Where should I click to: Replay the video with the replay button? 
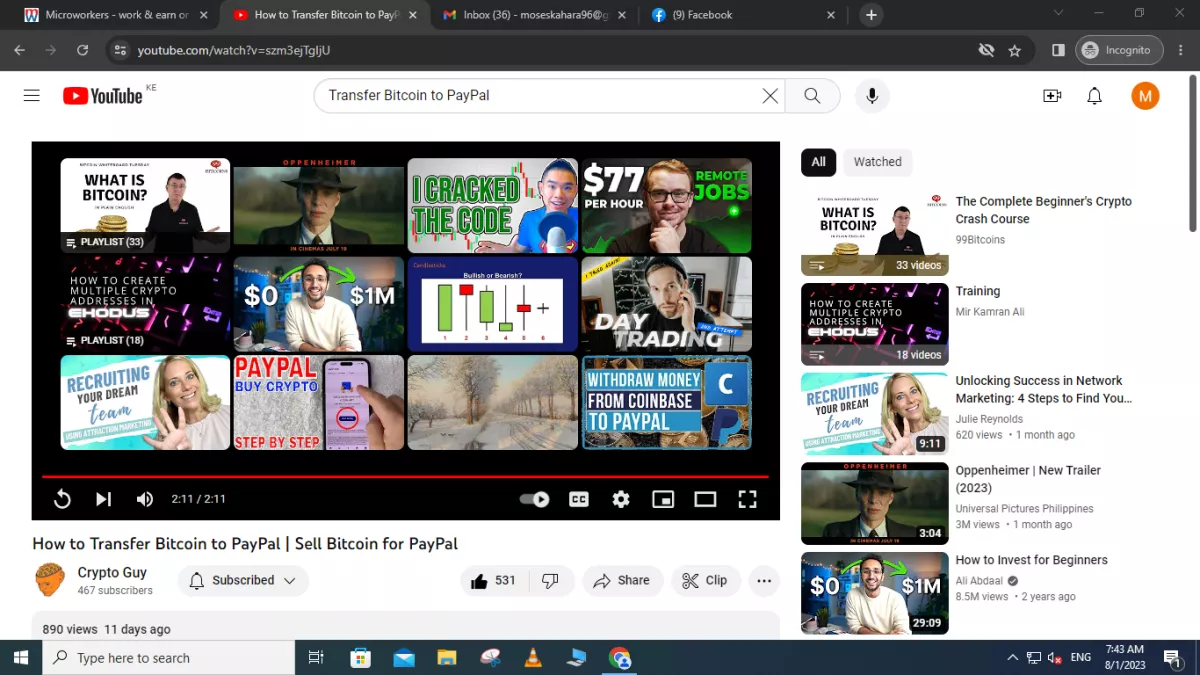point(62,499)
